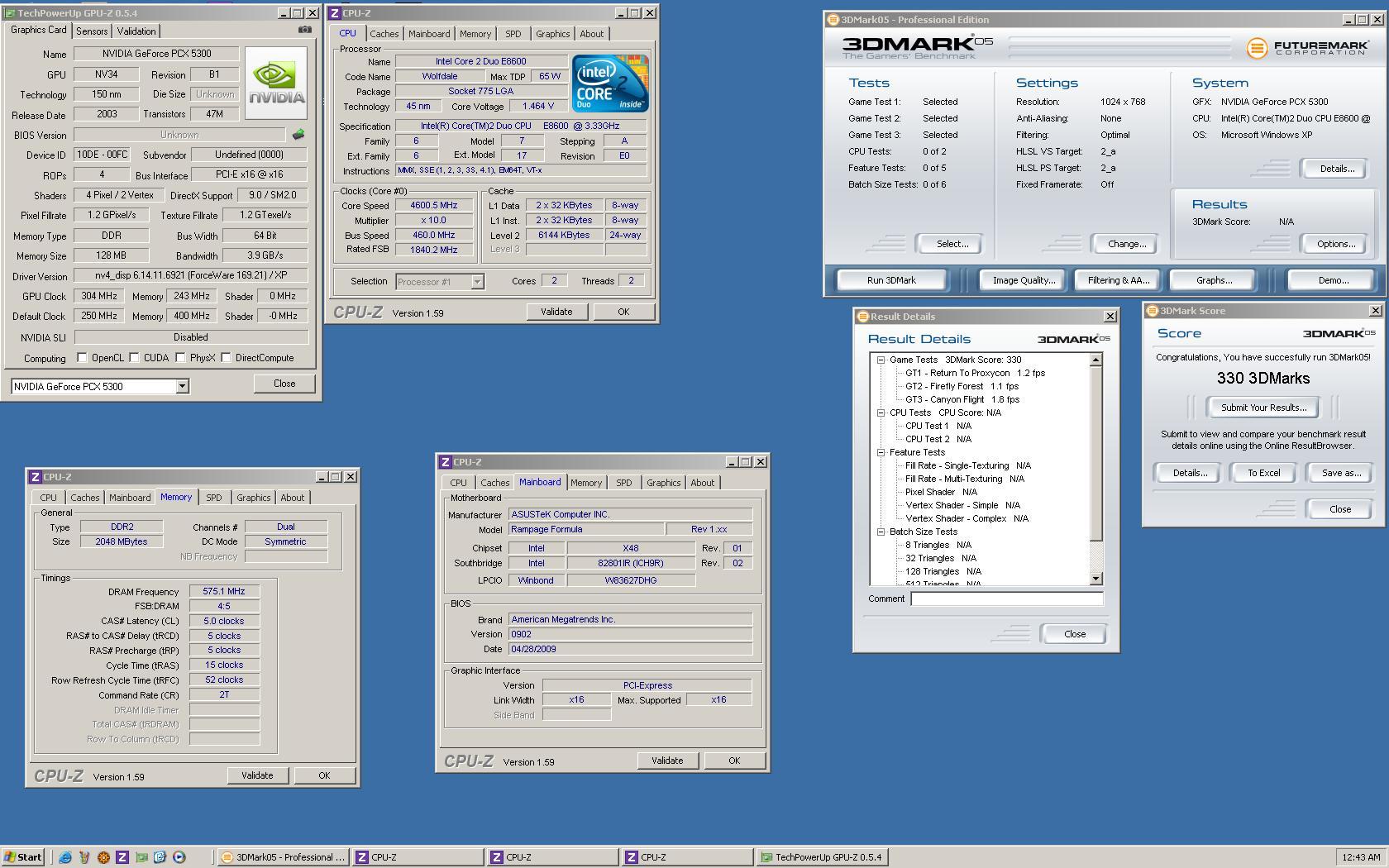The image size is (1389, 868).
Task: Click the Result Details title bar icon
Action: [862, 317]
